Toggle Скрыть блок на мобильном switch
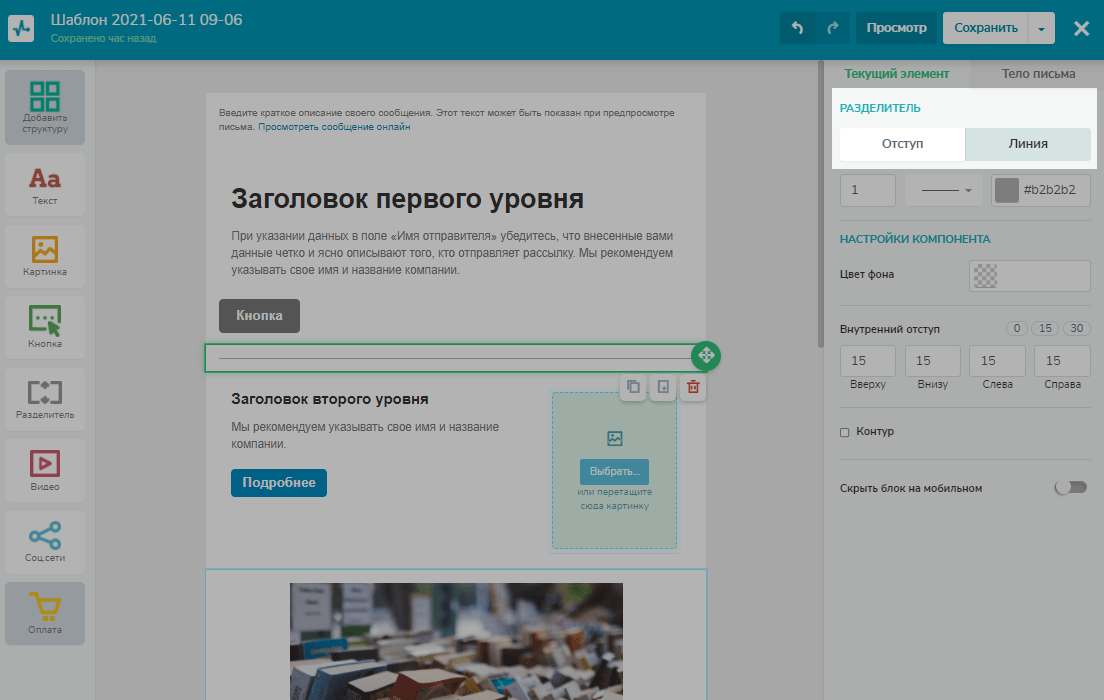 click(x=1070, y=488)
